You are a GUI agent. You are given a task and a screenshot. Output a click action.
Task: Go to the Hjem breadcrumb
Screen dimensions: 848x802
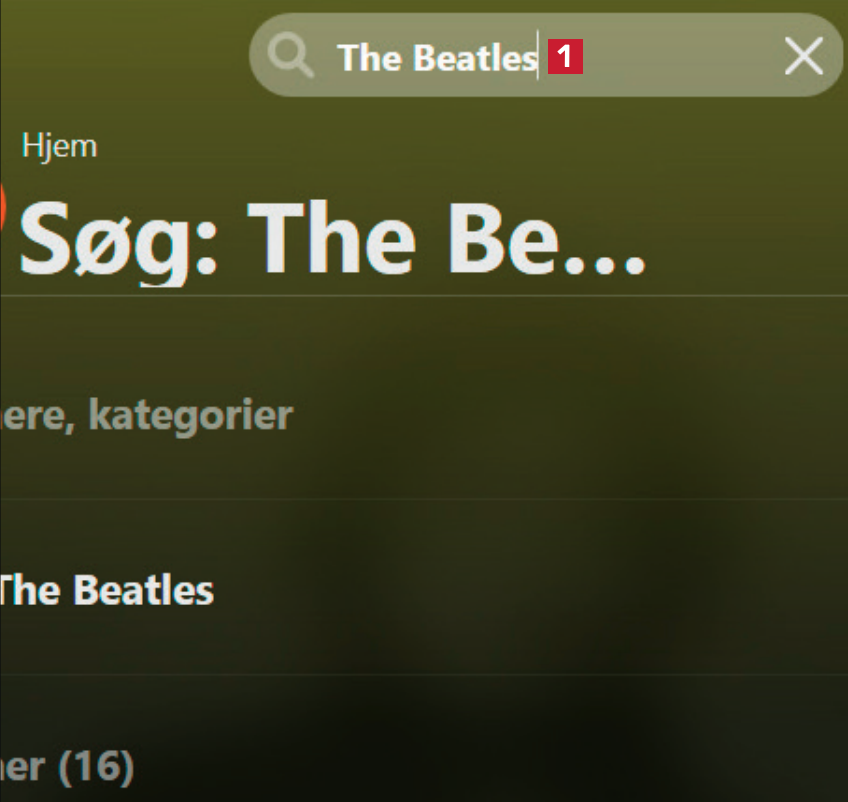tap(59, 146)
